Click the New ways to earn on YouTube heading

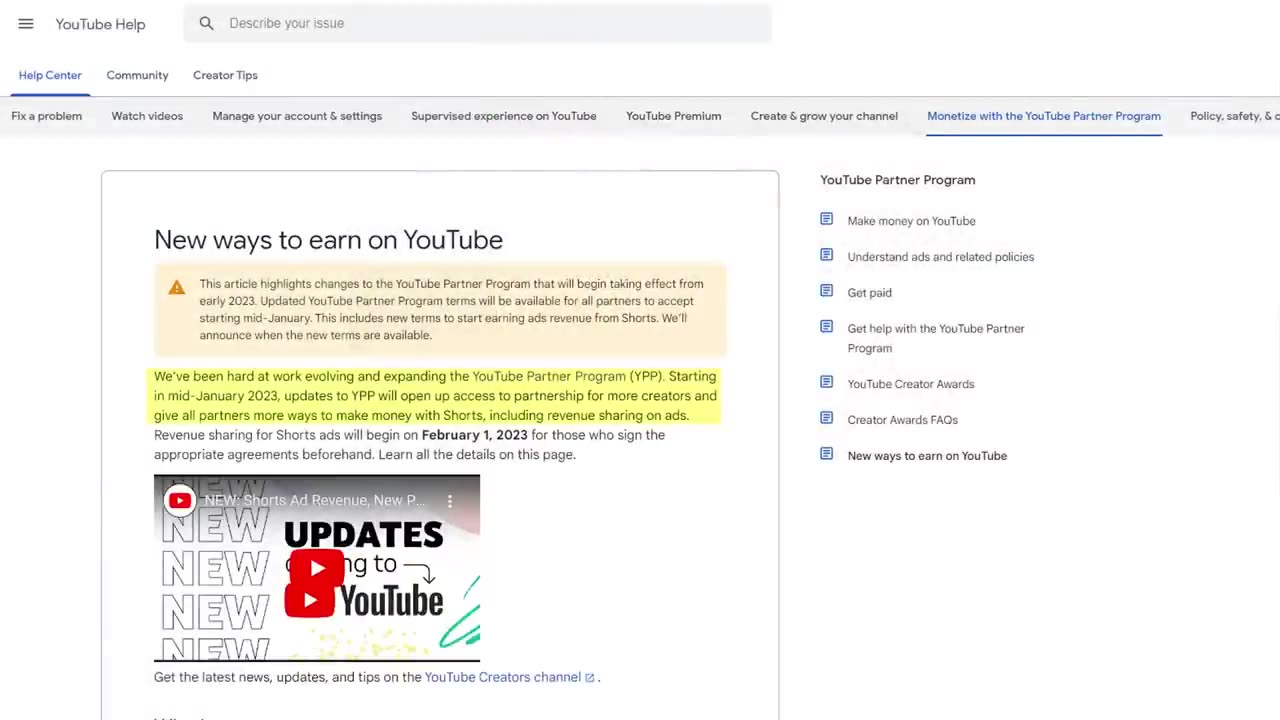328,240
